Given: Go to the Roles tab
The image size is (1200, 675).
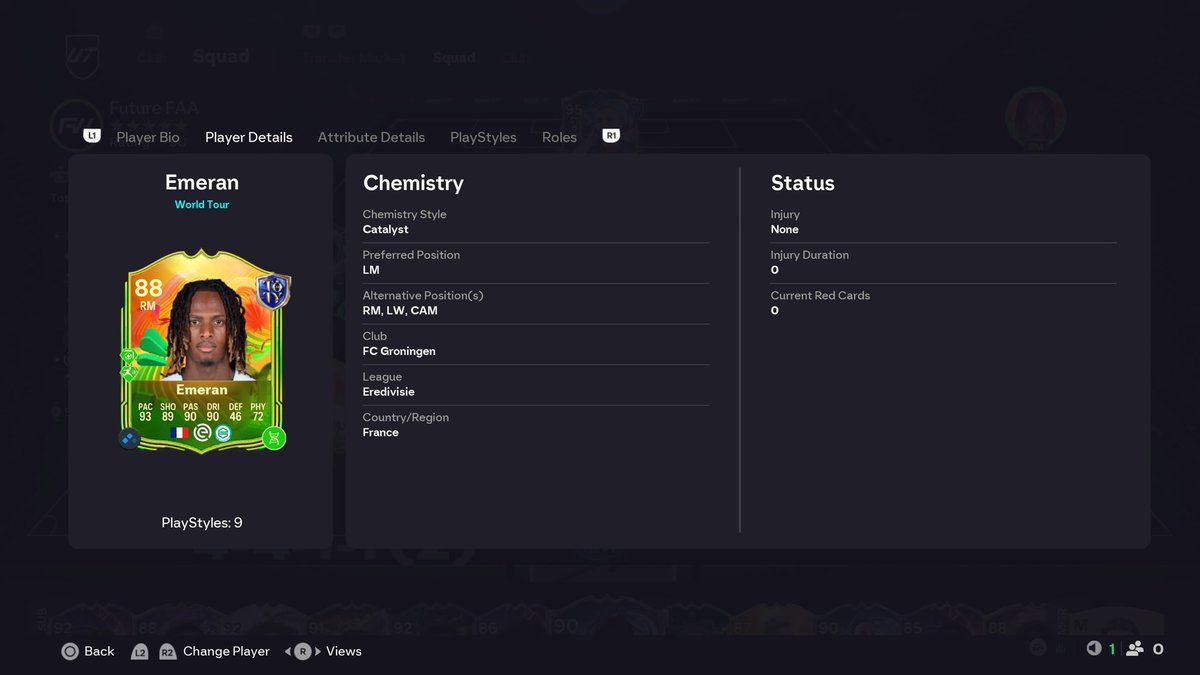Looking at the screenshot, I should 559,137.
